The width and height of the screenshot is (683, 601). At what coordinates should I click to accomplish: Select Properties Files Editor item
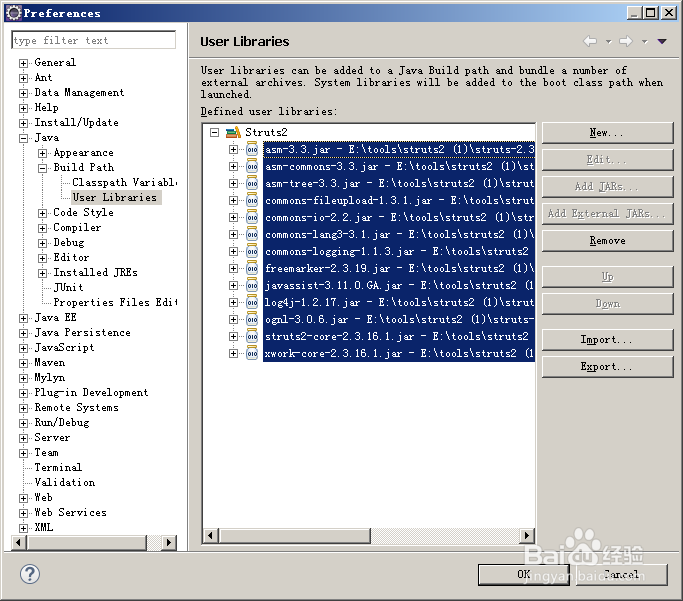pyautogui.click(x=115, y=302)
